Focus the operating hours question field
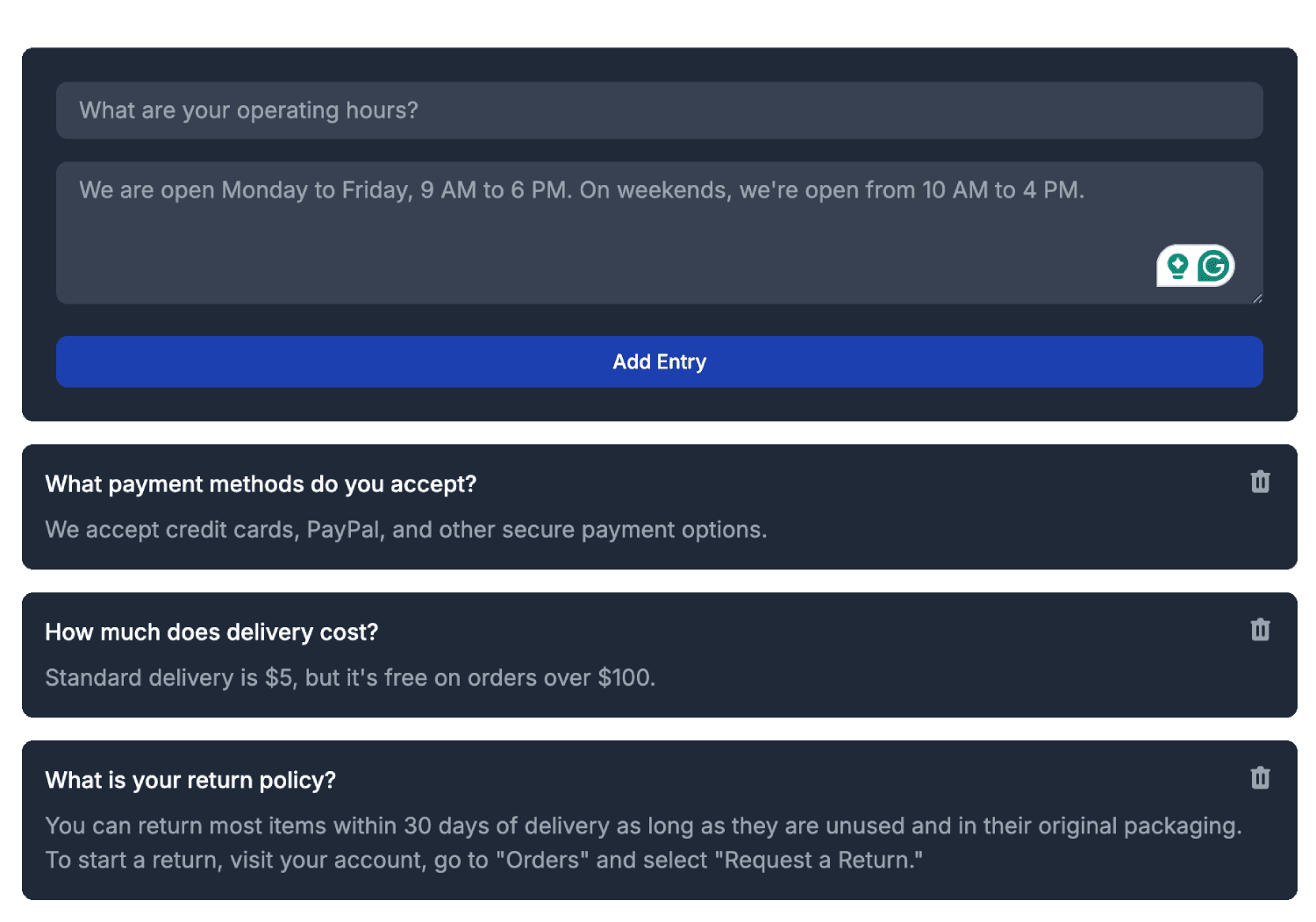This screenshot has width=1316, height=922. click(659, 111)
